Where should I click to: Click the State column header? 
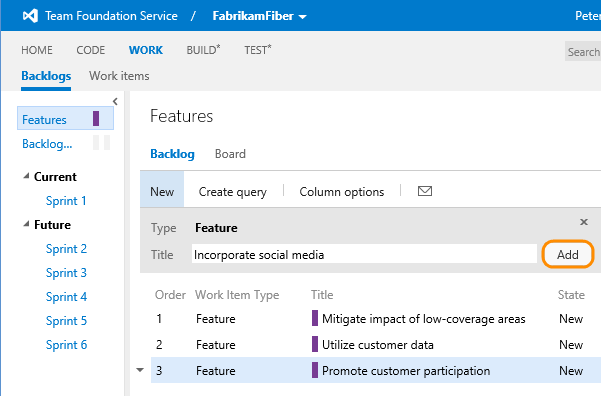pyautogui.click(x=571, y=295)
